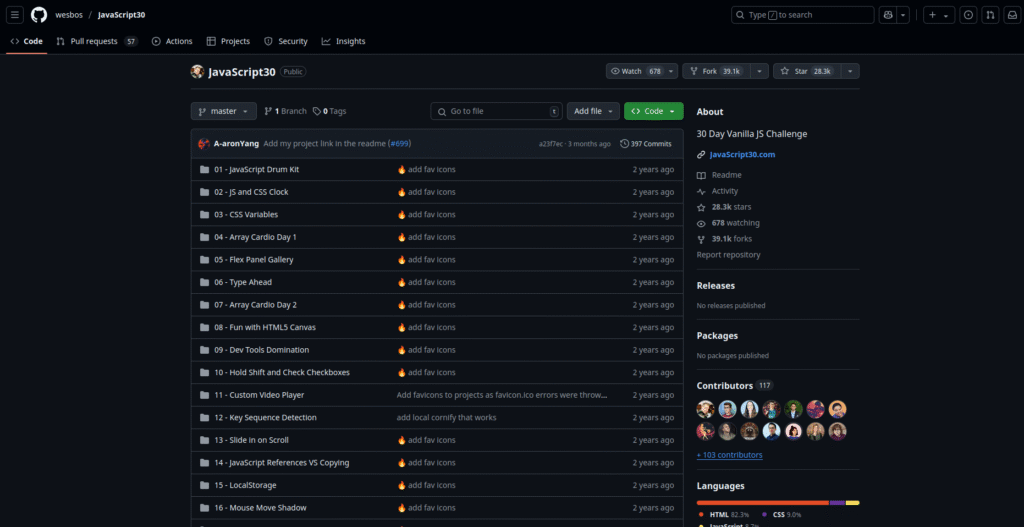Click the A-aronYang commit author avatar
Image resolution: width=1024 pixels, height=527 pixels.
coord(204,144)
